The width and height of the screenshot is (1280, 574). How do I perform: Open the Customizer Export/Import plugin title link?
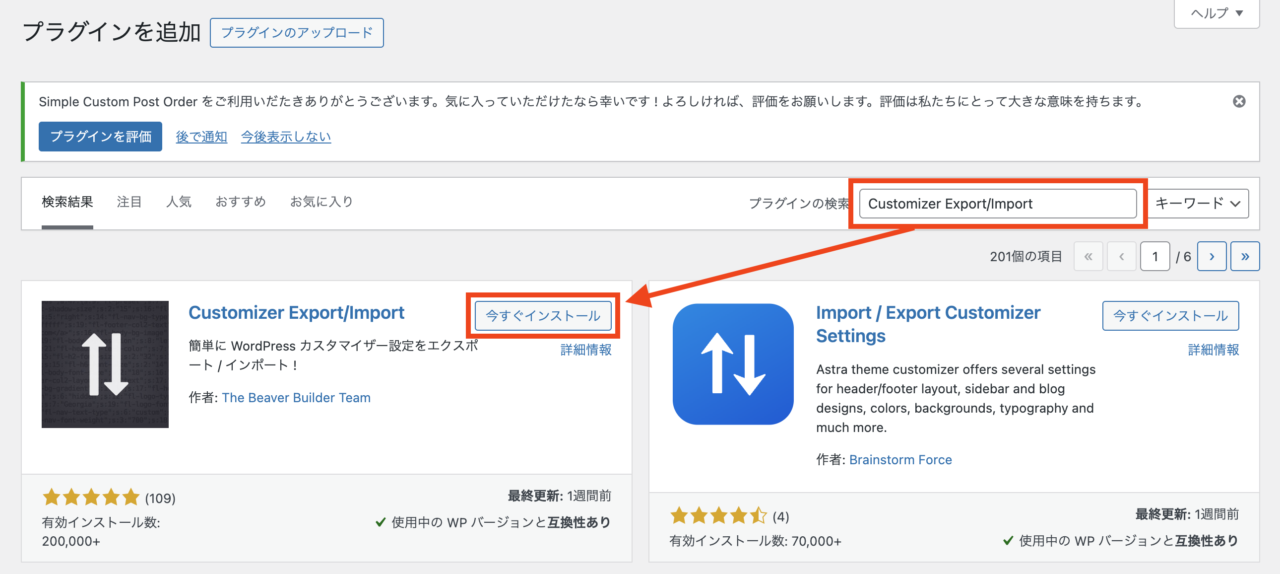(297, 313)
